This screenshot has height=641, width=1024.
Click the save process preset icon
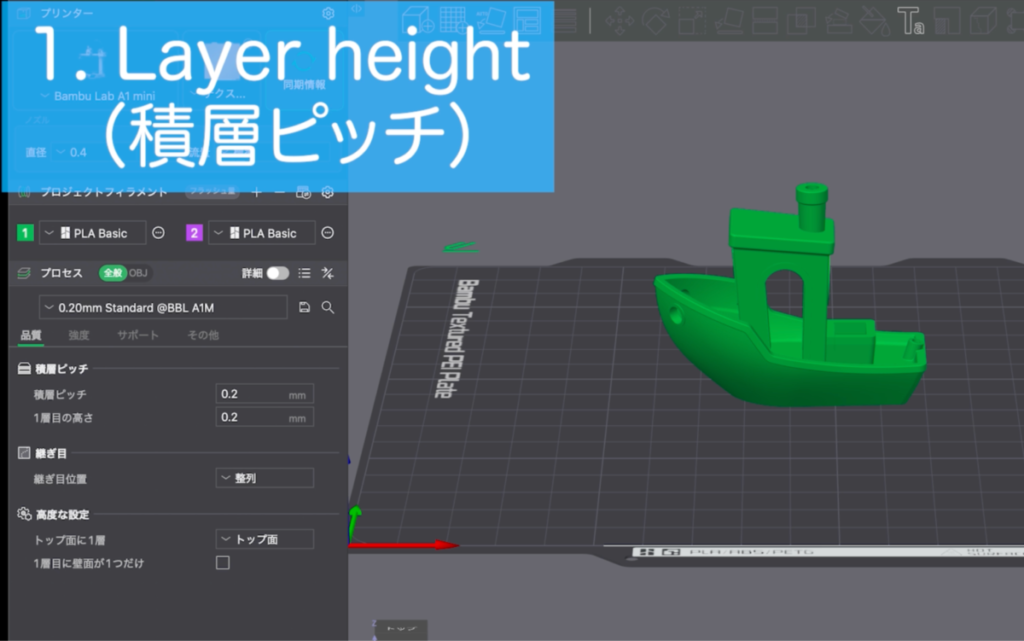coord(304,307)
